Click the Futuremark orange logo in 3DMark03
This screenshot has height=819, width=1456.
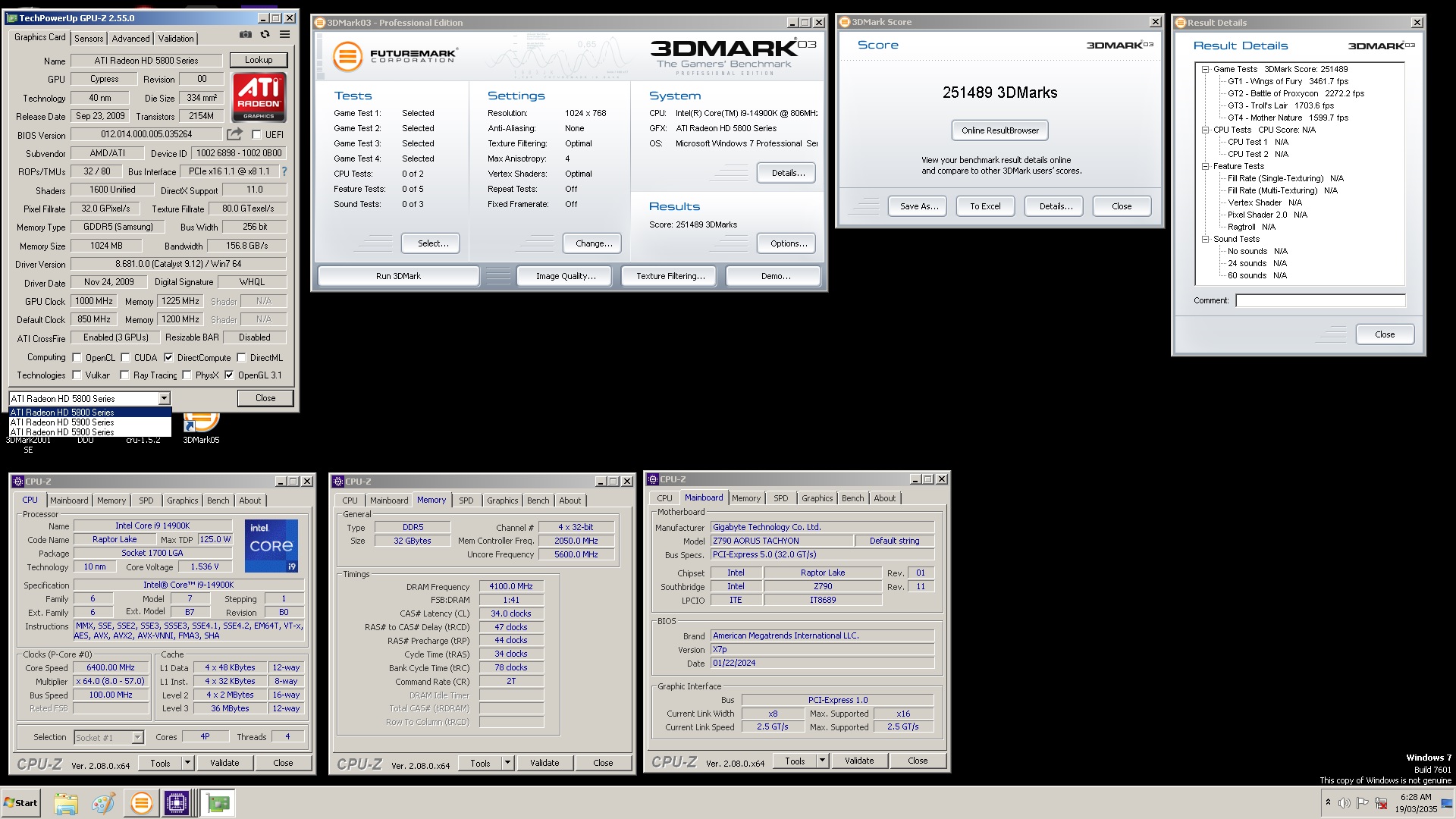[348, 57]
